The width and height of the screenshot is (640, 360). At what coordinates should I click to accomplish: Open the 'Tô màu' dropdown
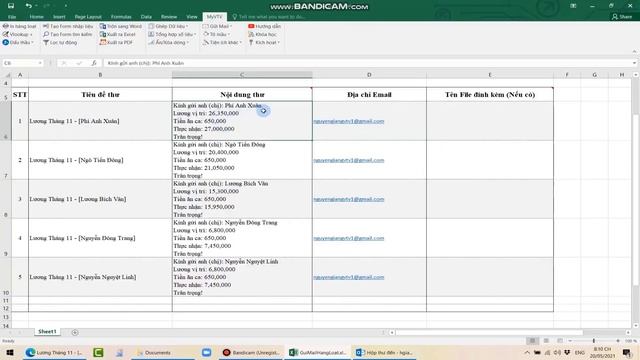(216, 34)
